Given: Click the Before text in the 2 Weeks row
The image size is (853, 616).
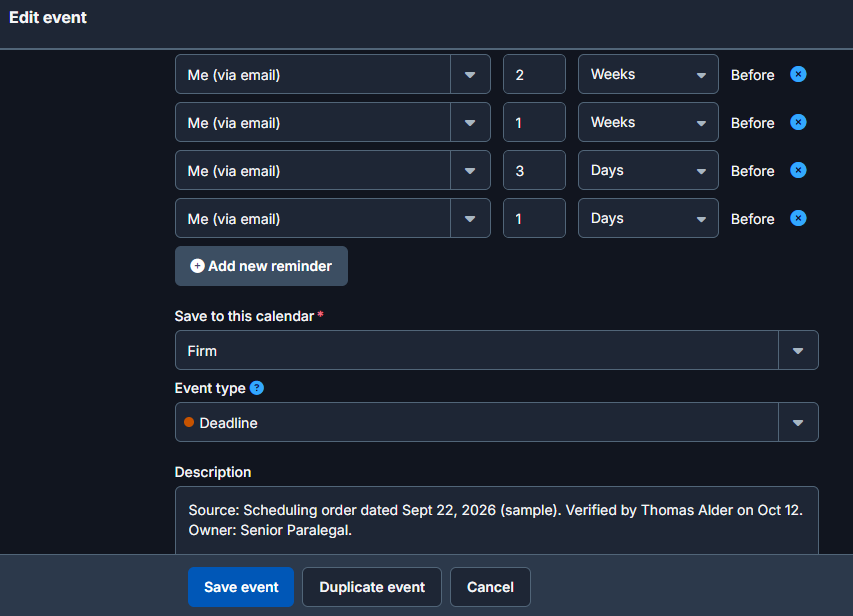Looking at the screenshot, I should click(752, 75).
